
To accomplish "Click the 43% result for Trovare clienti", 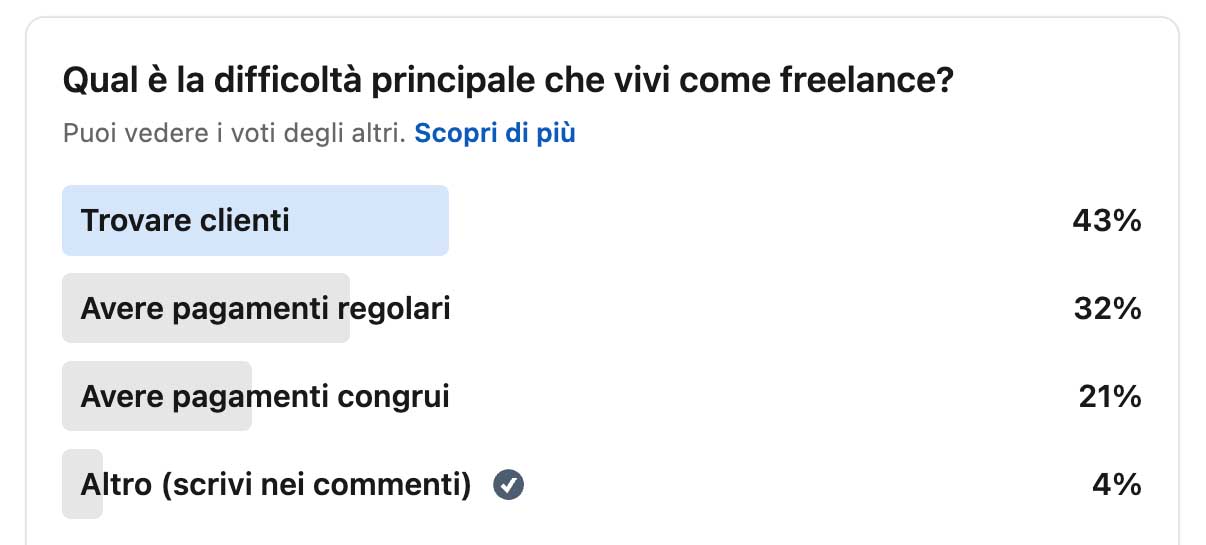I will point(1106,221).
